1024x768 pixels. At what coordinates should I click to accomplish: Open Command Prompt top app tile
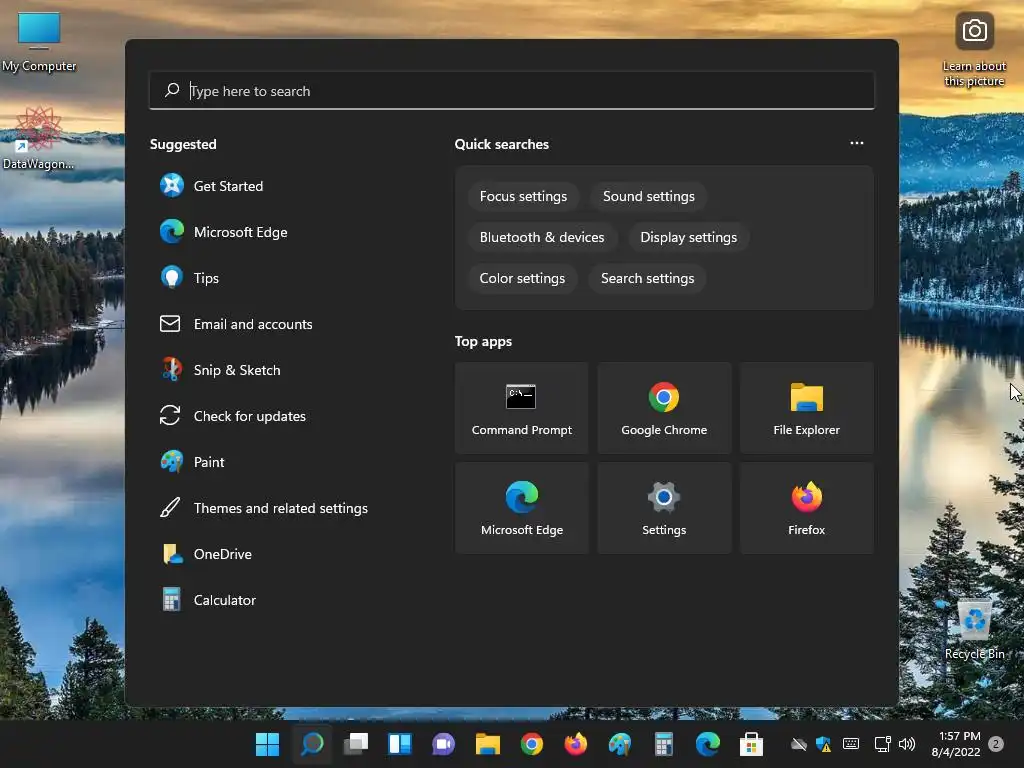[521, 408]
